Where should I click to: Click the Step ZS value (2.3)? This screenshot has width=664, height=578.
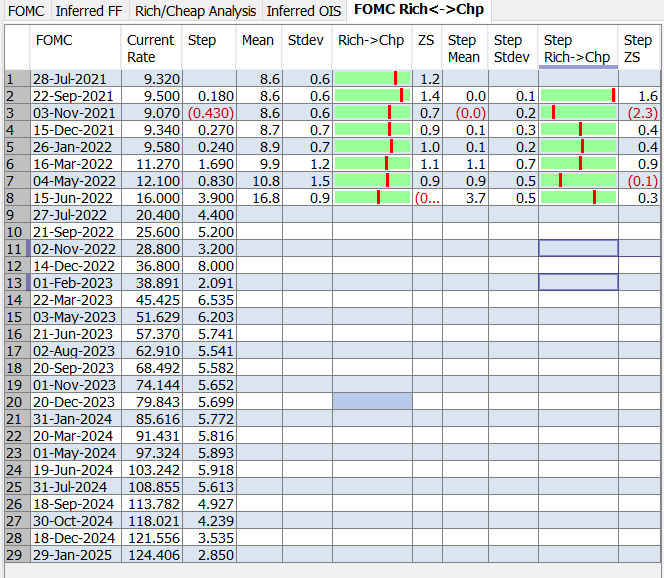point(639,113)
